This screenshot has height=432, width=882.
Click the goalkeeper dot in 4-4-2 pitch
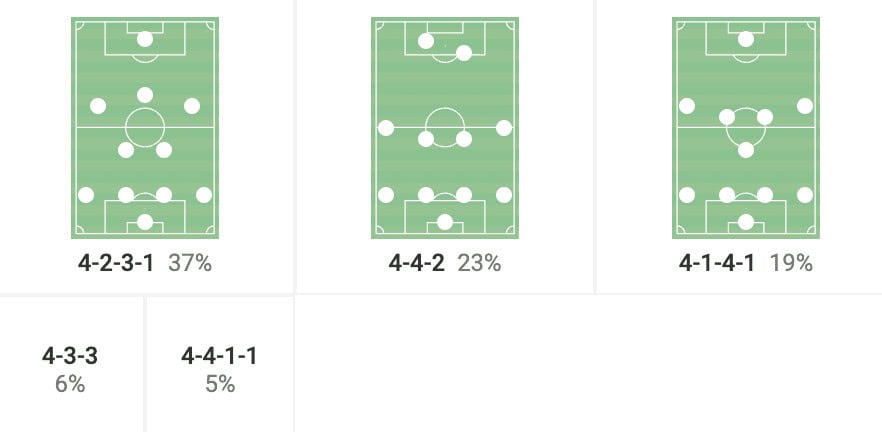click(445, 222)
